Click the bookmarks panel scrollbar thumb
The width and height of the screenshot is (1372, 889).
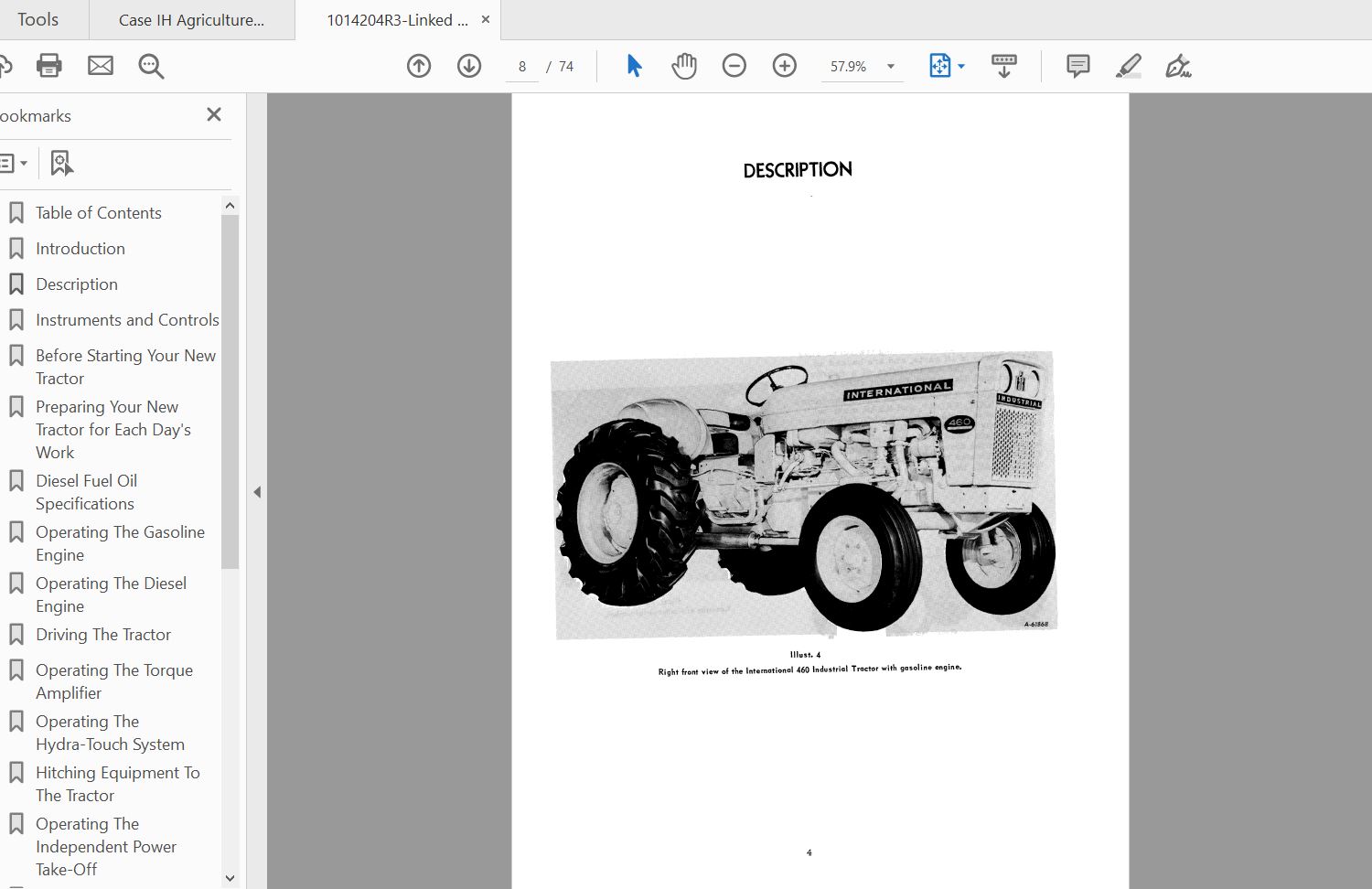coord(230,391)
